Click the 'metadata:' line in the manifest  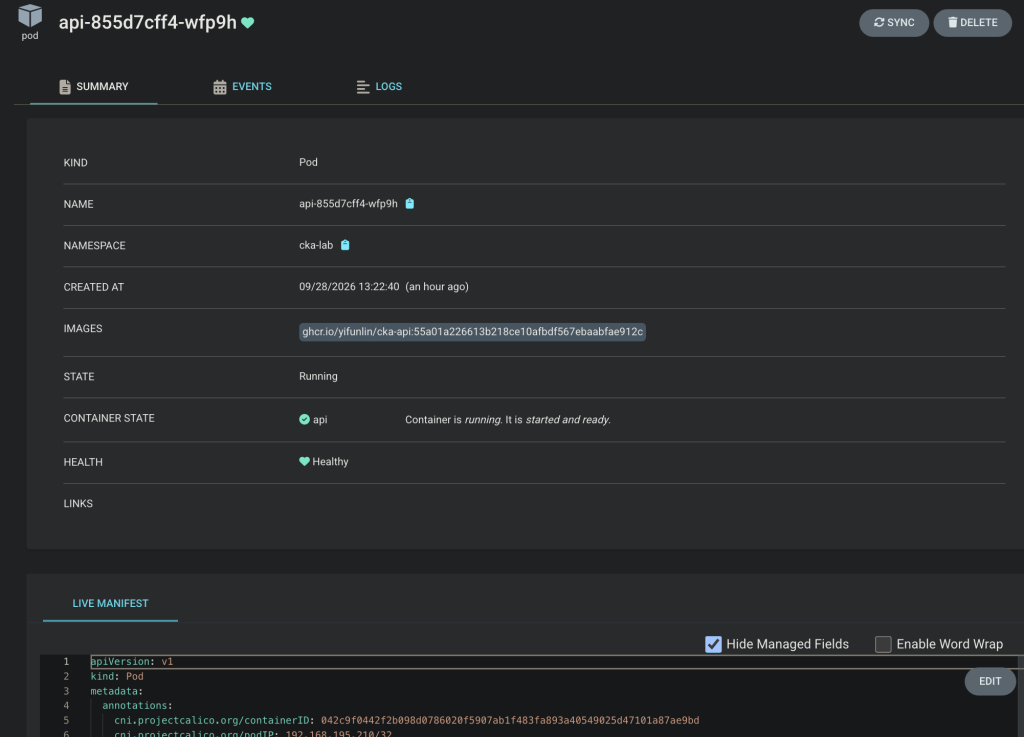[x=117, y=691]
